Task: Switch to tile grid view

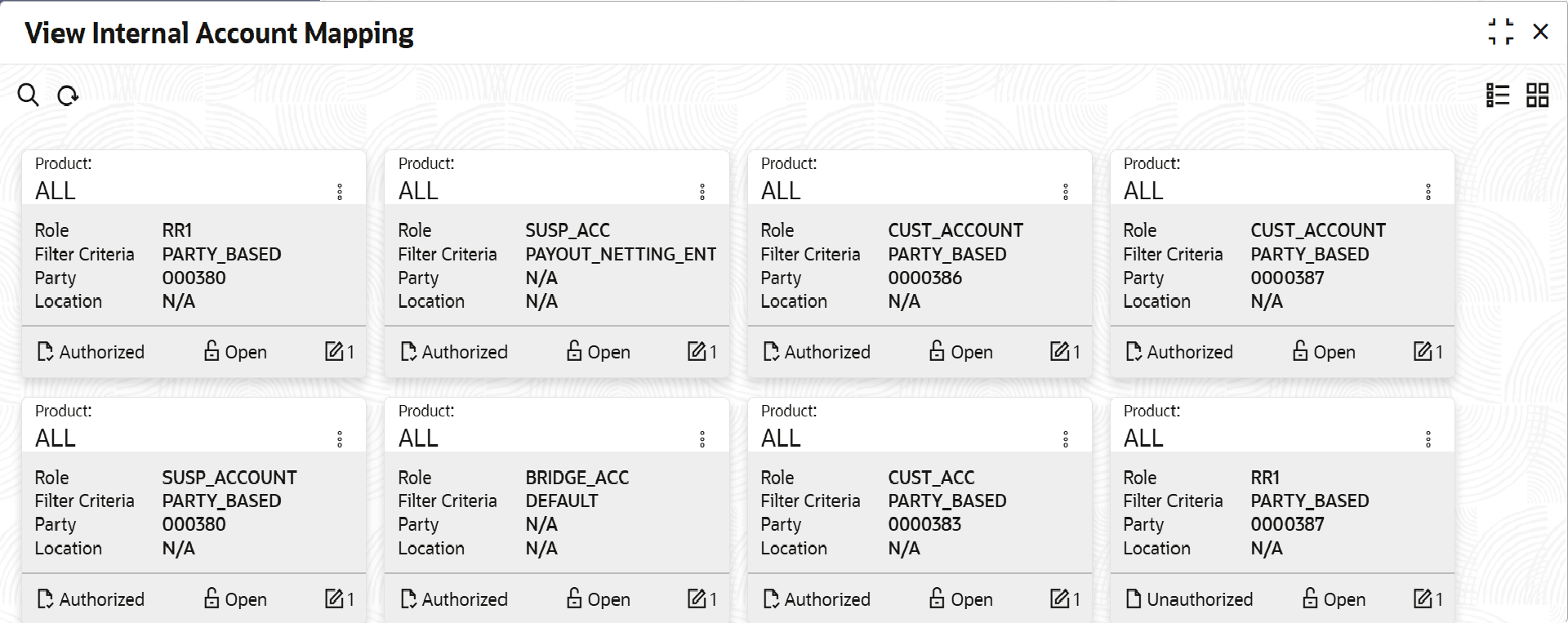Action: click(1538, 96)
